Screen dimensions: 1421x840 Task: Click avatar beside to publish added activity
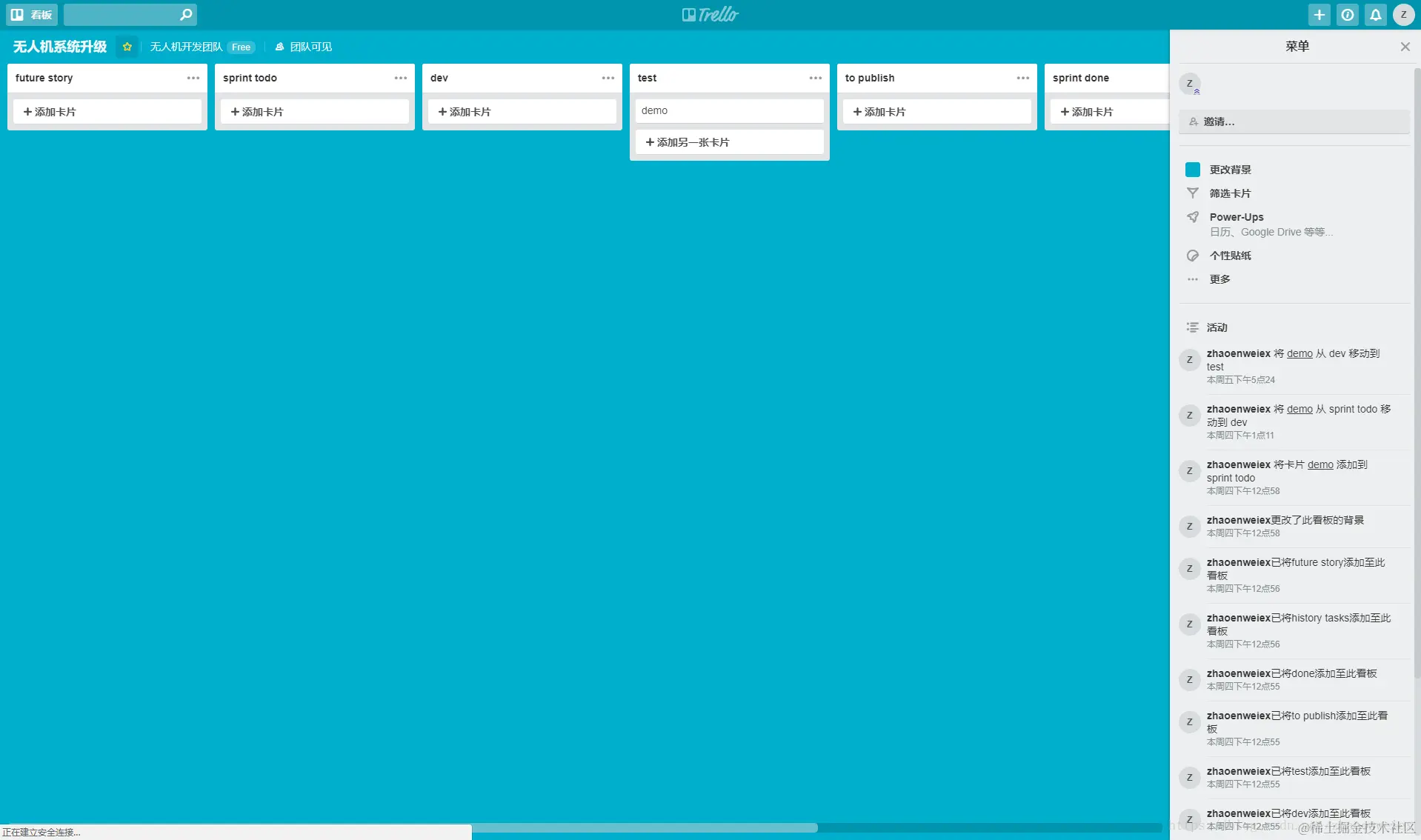point(1190,722)
